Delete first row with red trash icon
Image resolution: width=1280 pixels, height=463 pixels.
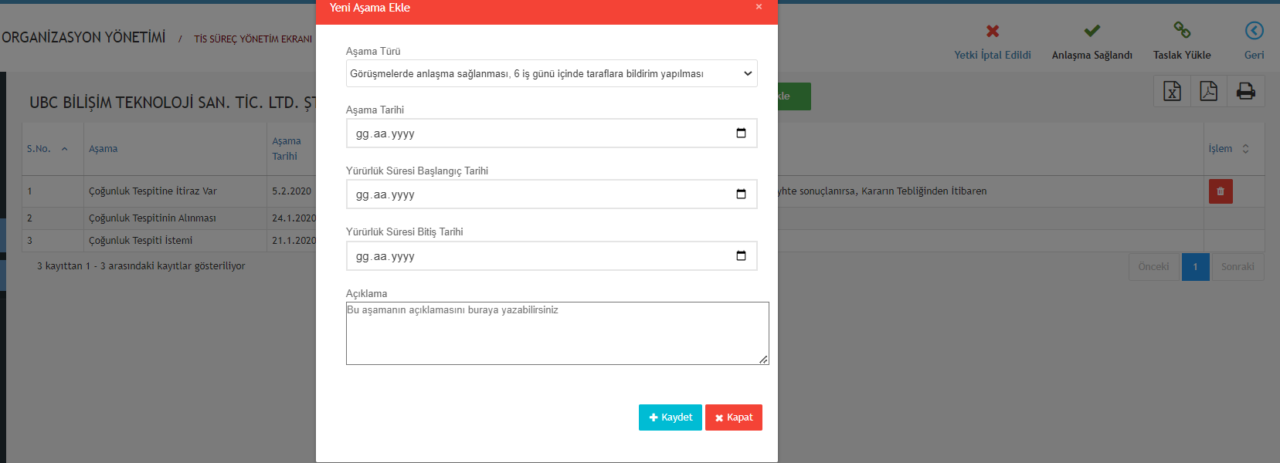[1220, 192]
